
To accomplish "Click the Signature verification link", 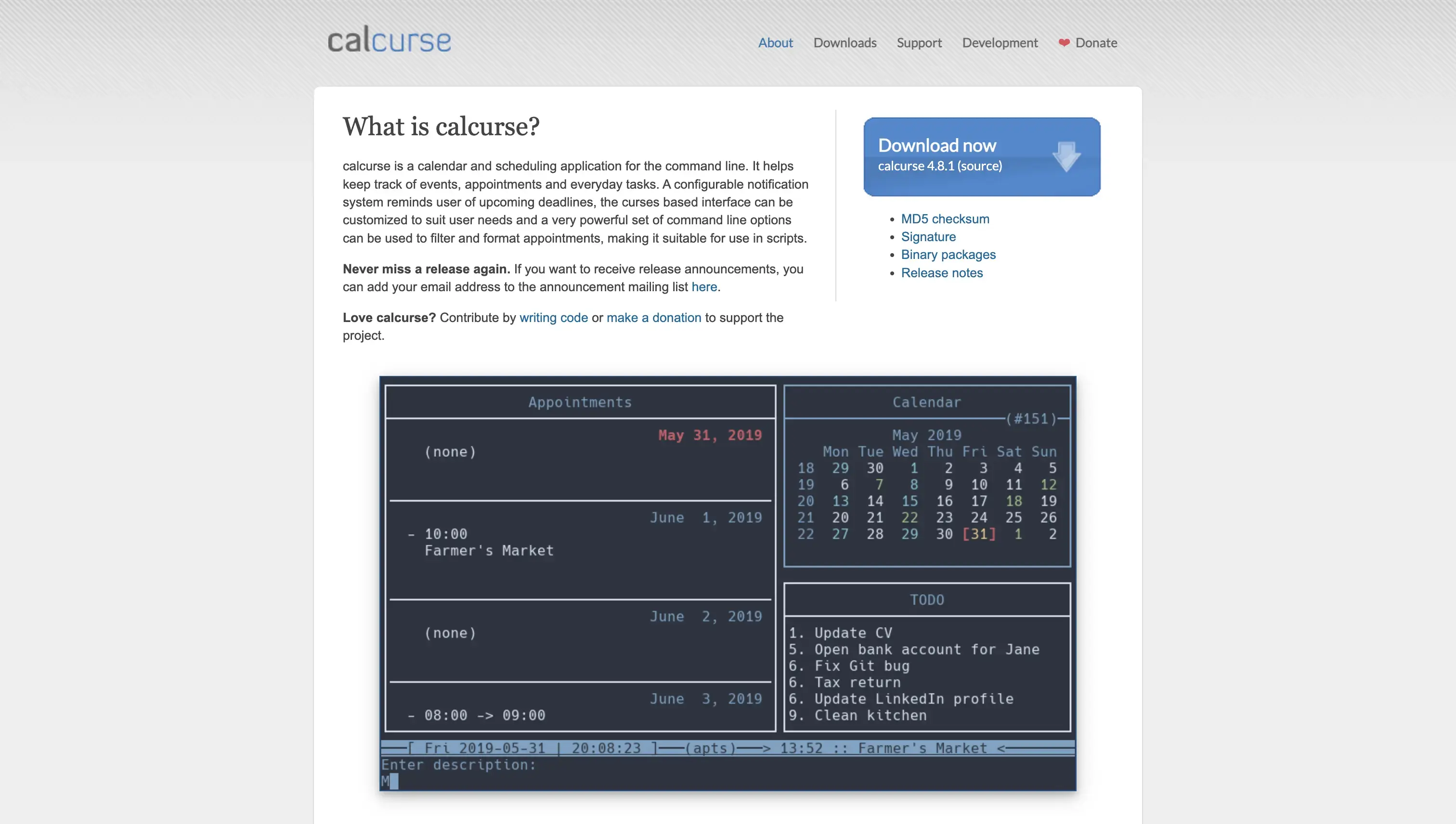I will [928, 236].
